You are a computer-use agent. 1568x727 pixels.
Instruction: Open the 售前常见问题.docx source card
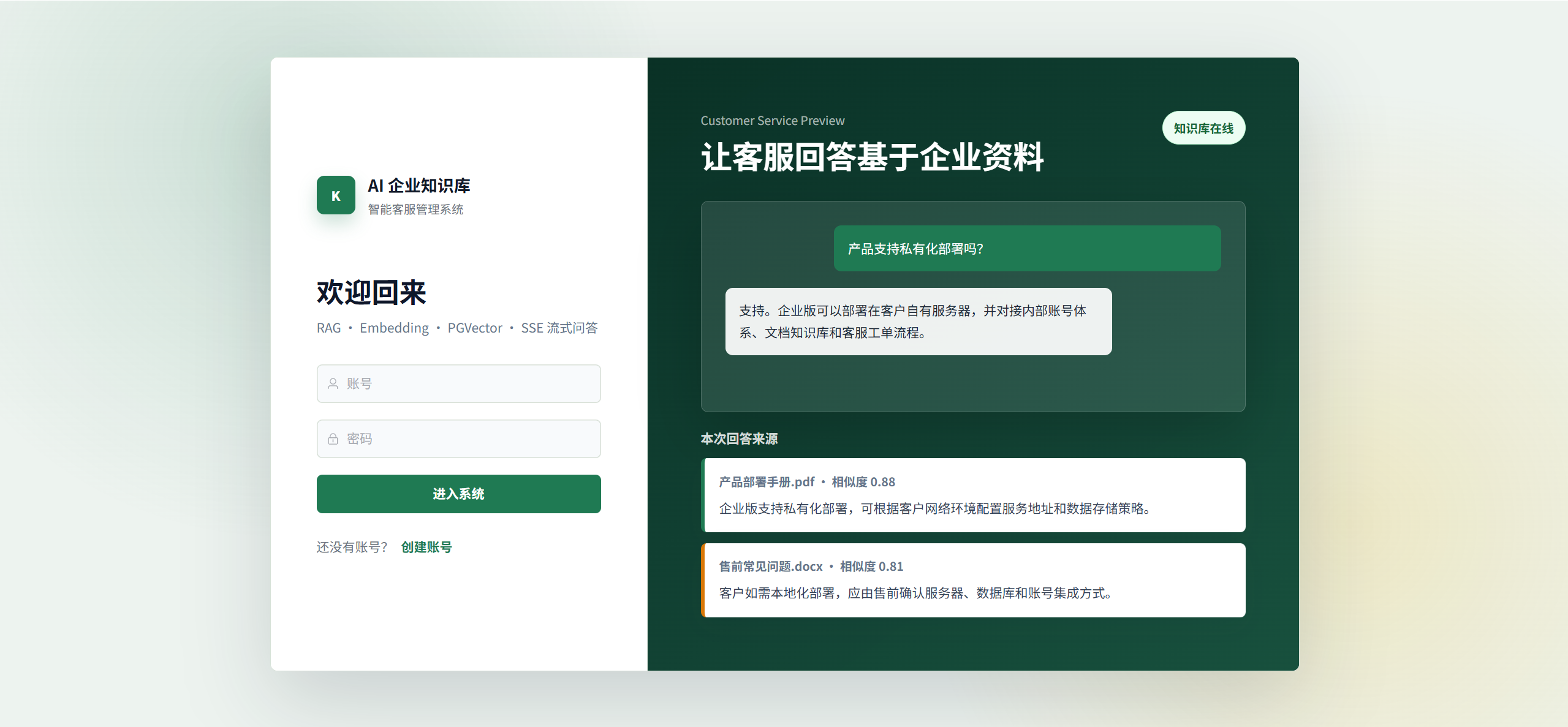point(973,580)
